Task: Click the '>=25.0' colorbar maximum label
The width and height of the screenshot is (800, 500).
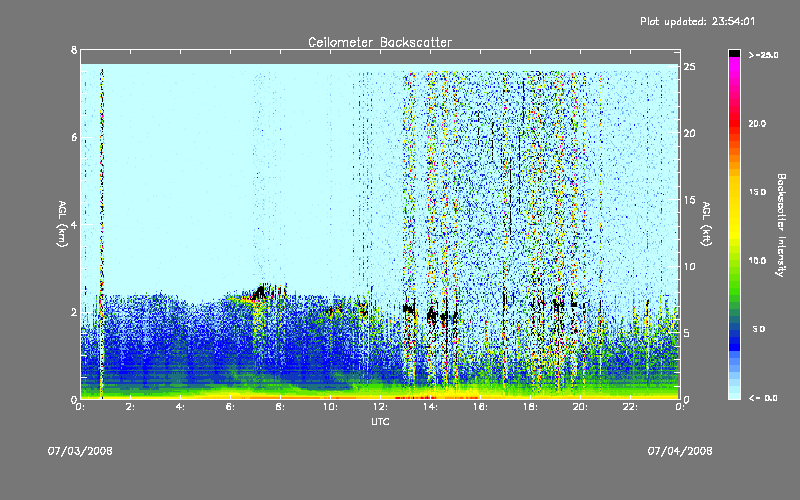Action: click(x=764, y=55)
